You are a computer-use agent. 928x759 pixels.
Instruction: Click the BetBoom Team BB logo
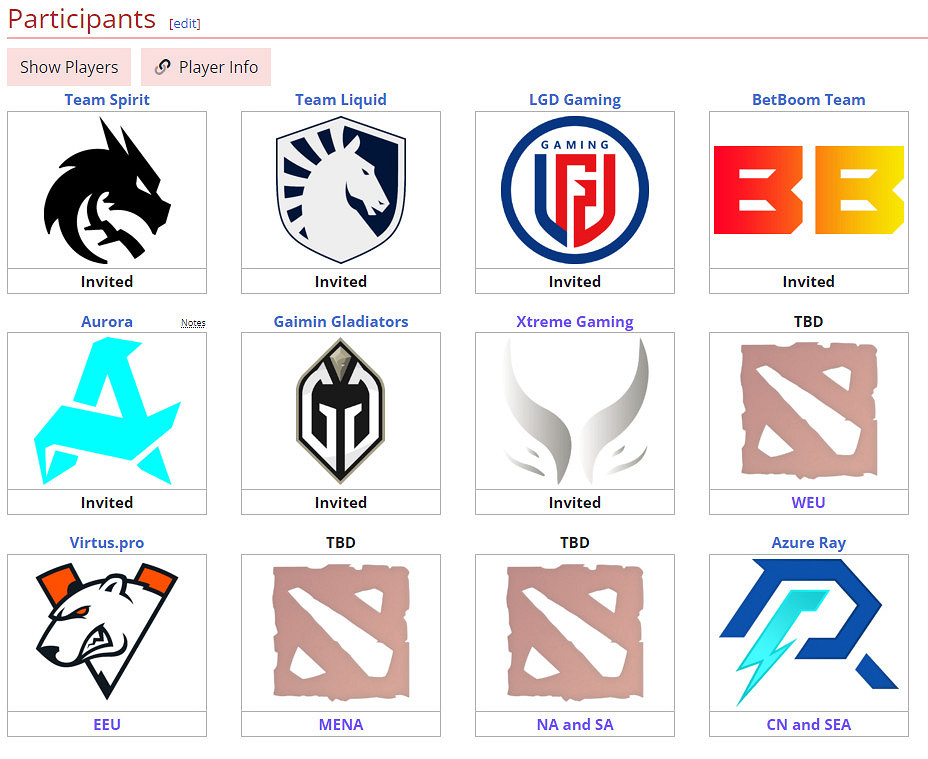(x=809, y=190)
